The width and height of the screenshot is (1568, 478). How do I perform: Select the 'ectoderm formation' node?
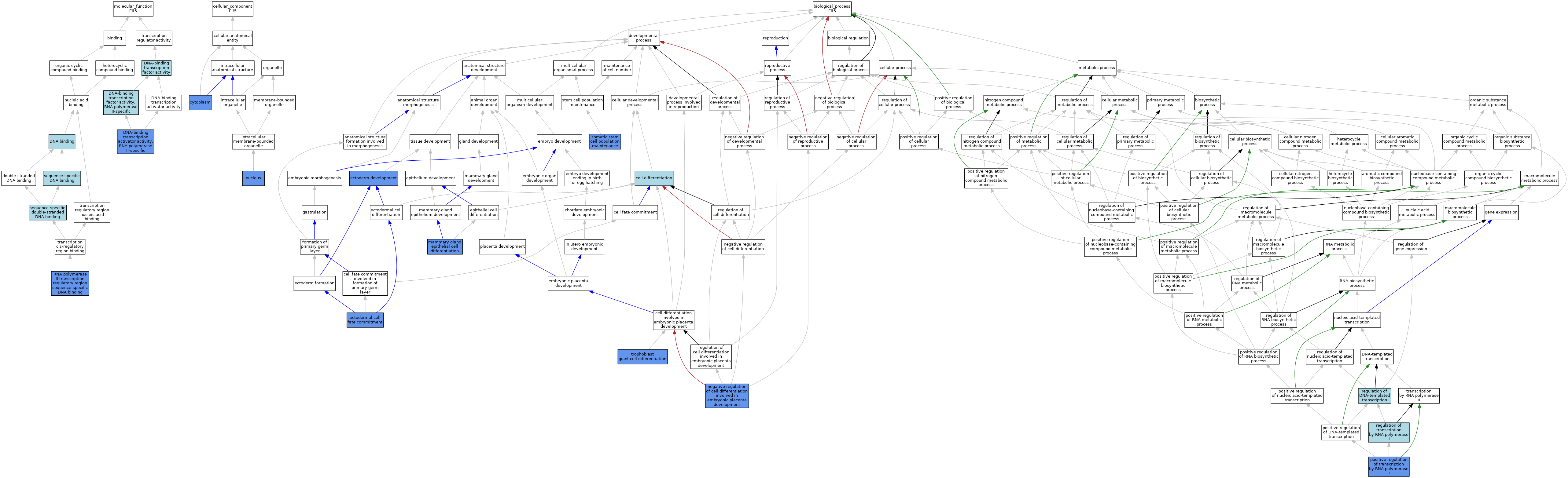315,283
